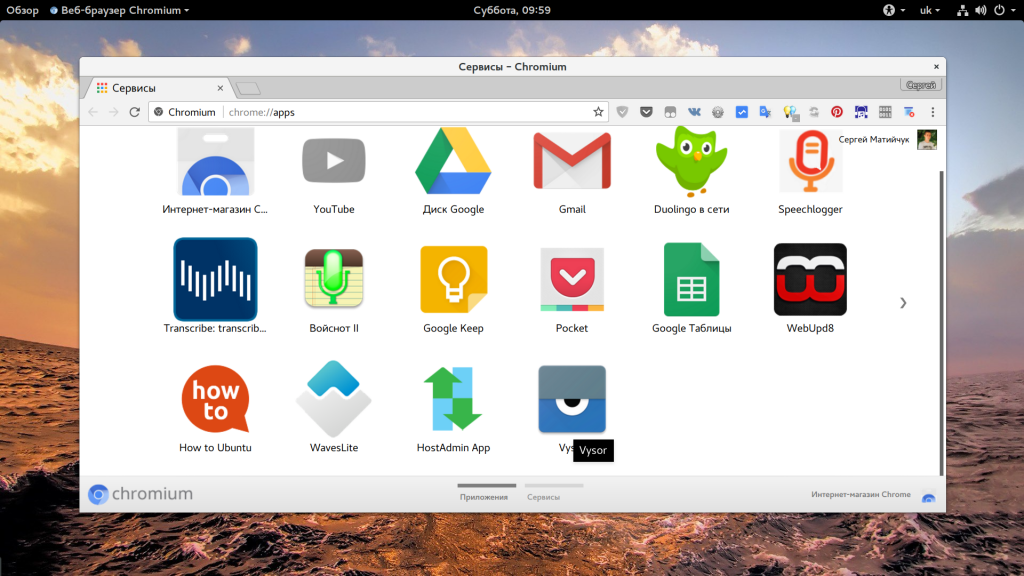Click the Pocket extension toolbar icon

tap(646, 112)
